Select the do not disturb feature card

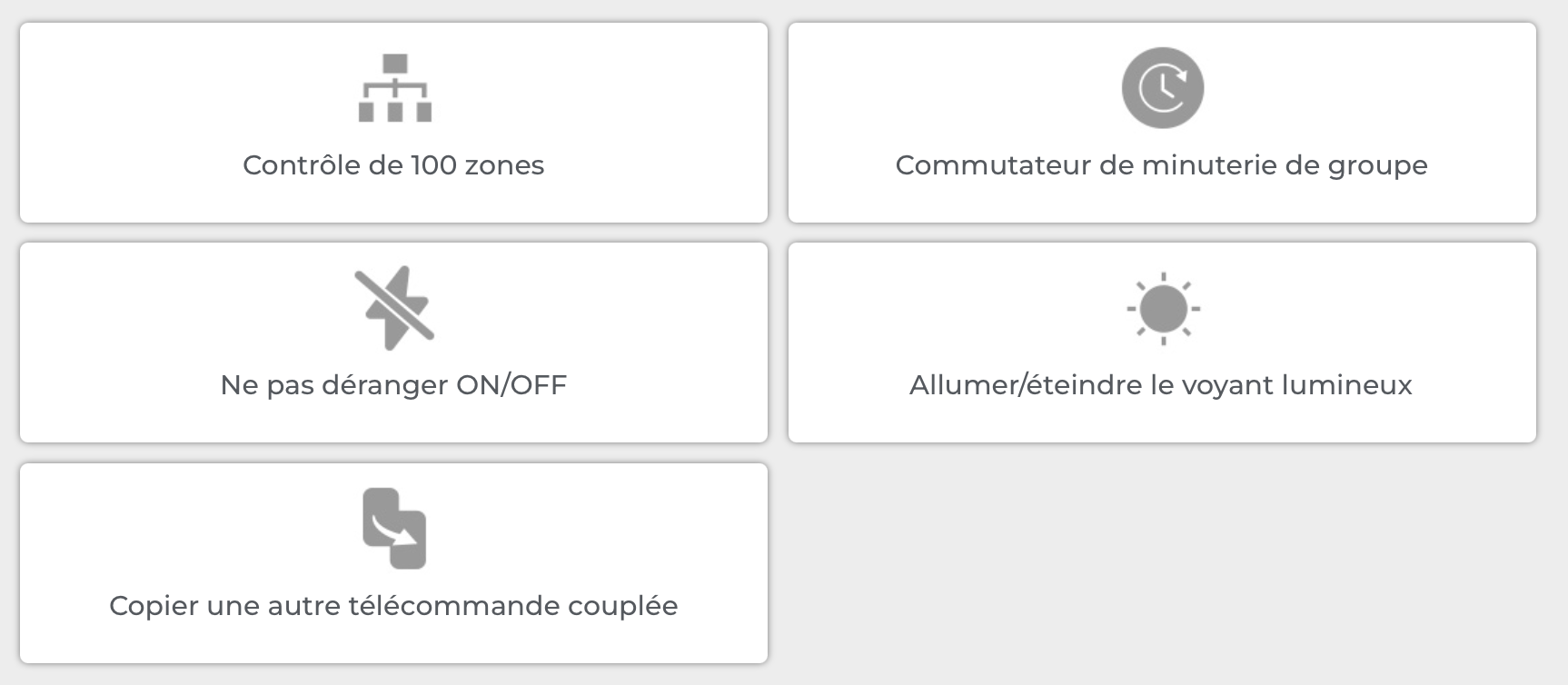point(393,342)
